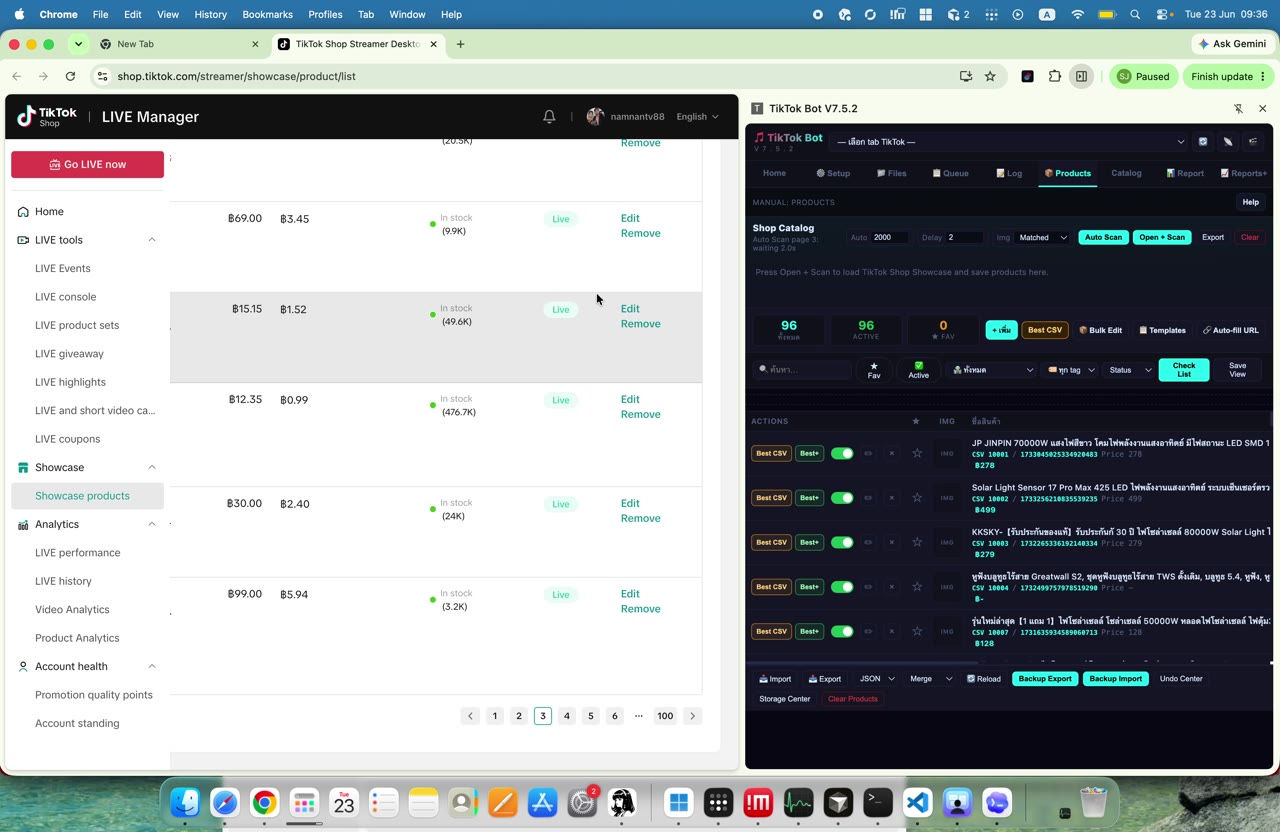Launch Visual Studio Code from the Dock

(x=918, y=803)
